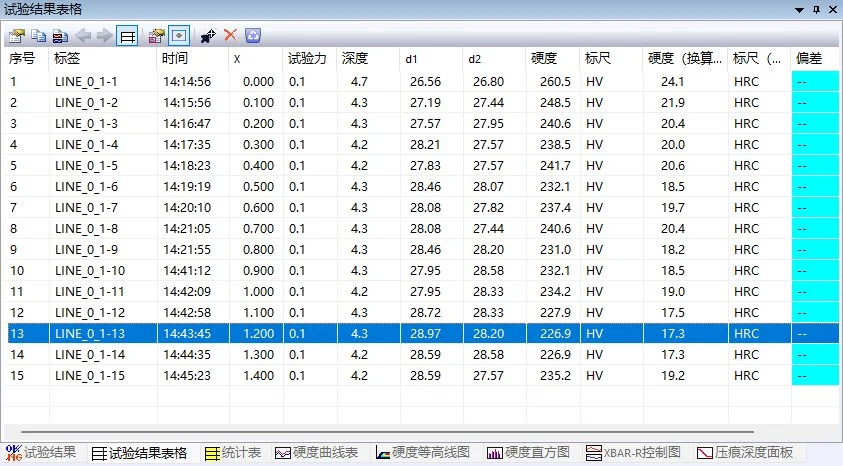843x466 pixels.
Task: Toggle the indentation image view icon
Action: tap(178, 36)
